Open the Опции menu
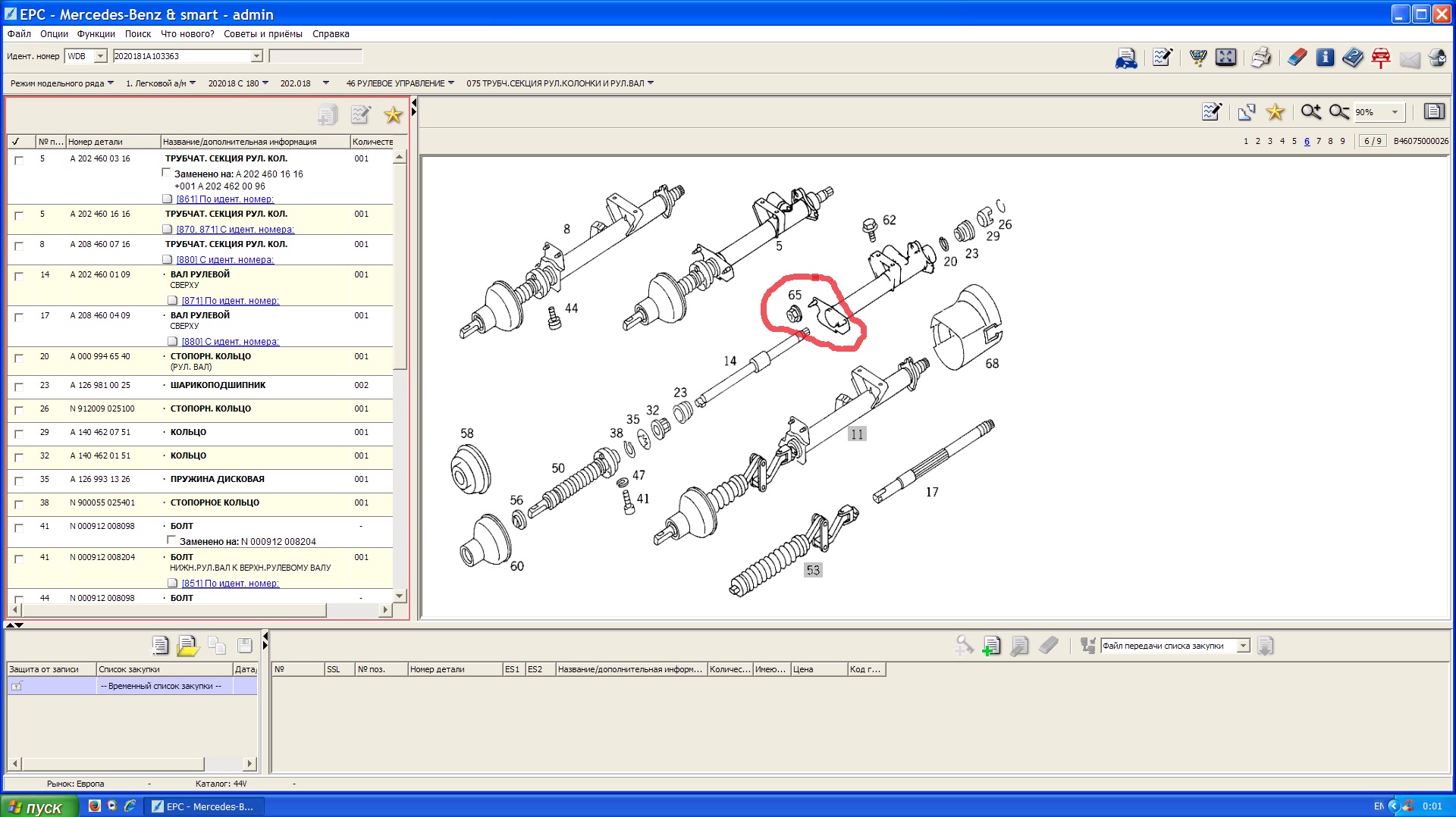This screenshot has width=1456, height=817. (x=54, y=33)
